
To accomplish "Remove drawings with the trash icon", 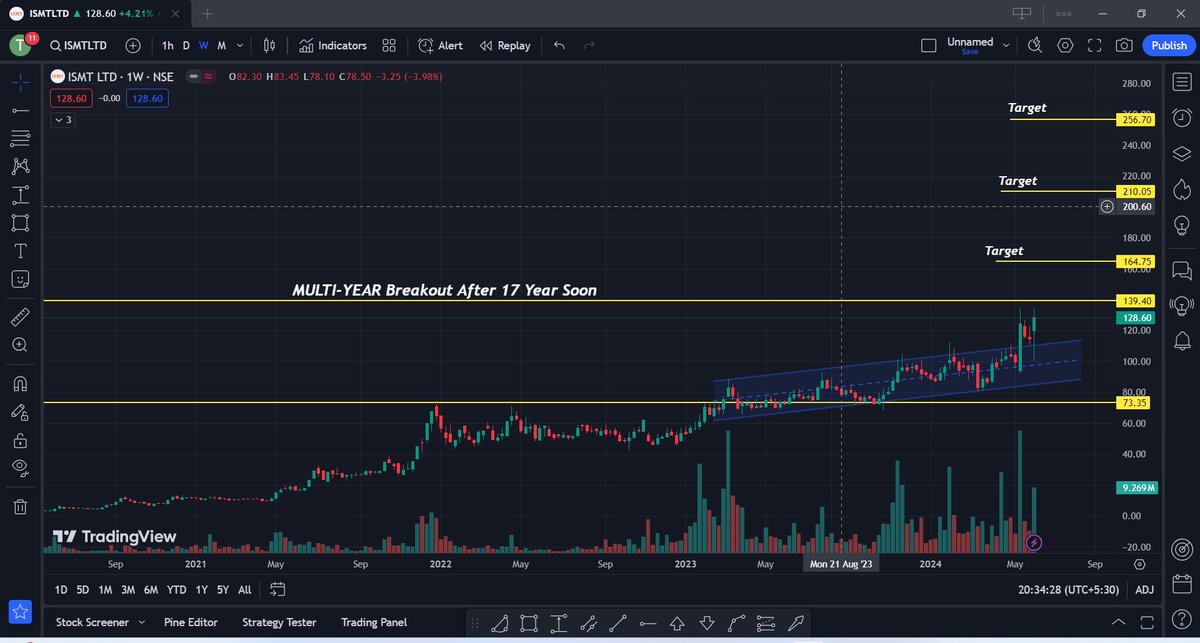I will tap(21, 507).
